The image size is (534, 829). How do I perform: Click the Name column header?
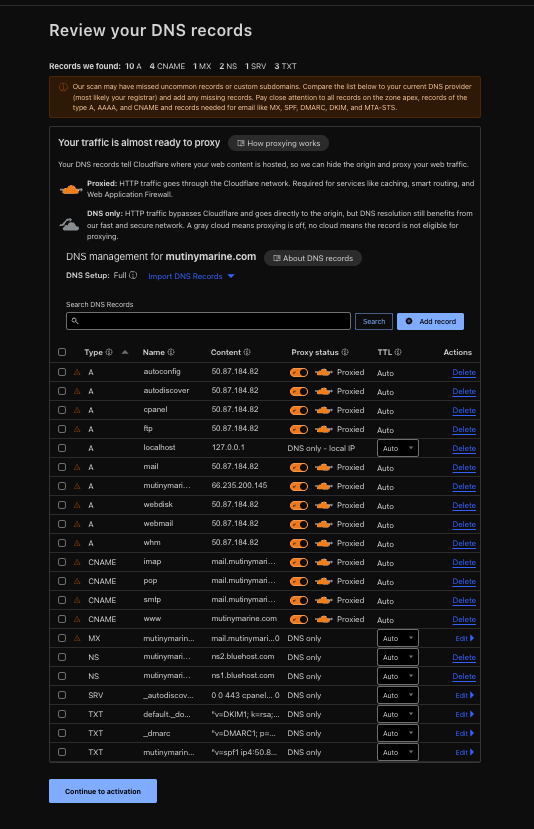click(153, 352)
